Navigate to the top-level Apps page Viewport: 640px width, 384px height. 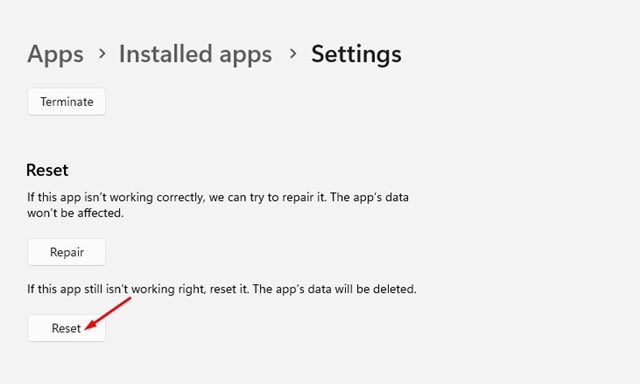[x=56, y=54]
